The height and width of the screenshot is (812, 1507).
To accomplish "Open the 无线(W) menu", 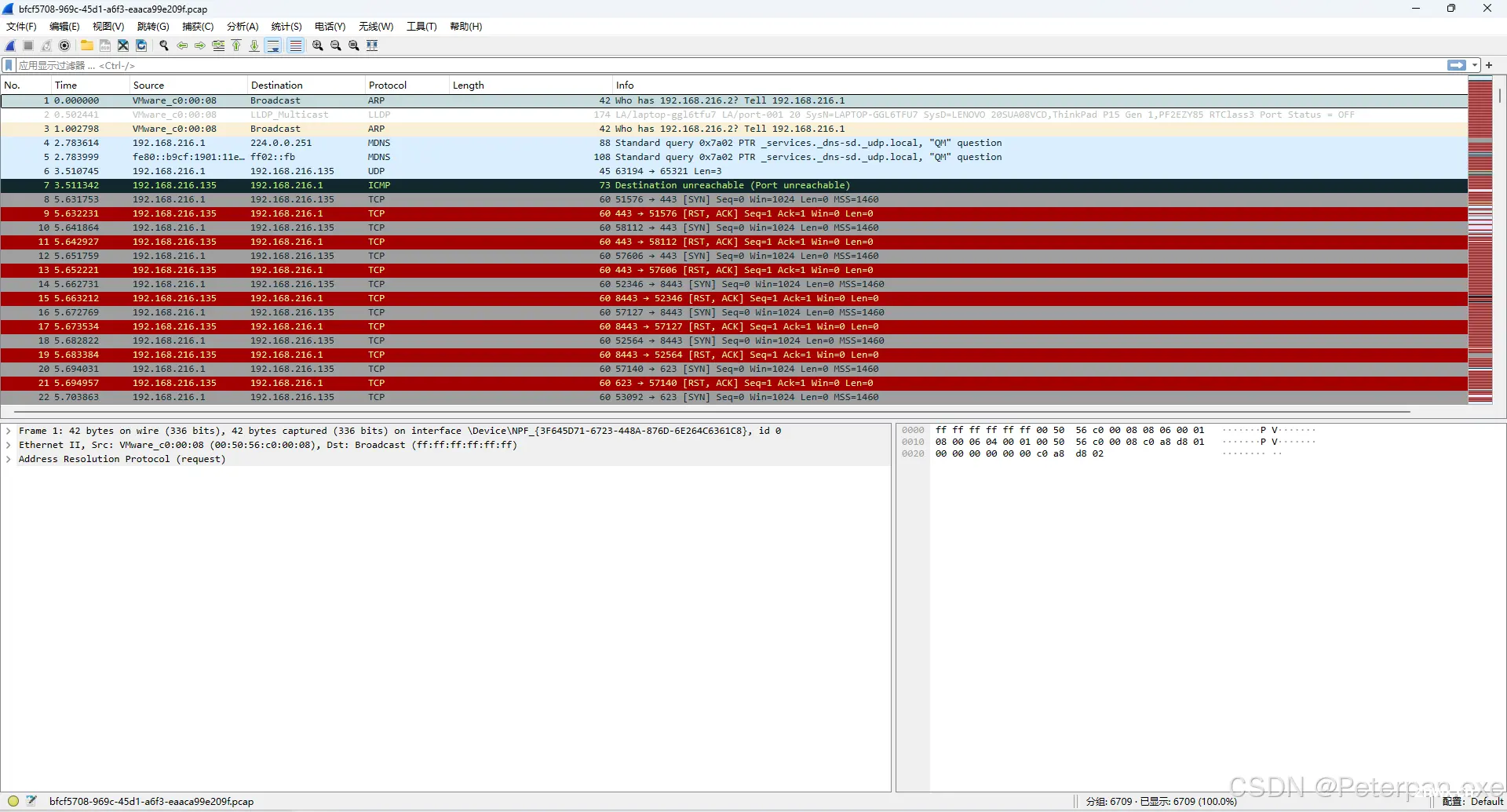I will pyautogui.click(x=376, y=27).
